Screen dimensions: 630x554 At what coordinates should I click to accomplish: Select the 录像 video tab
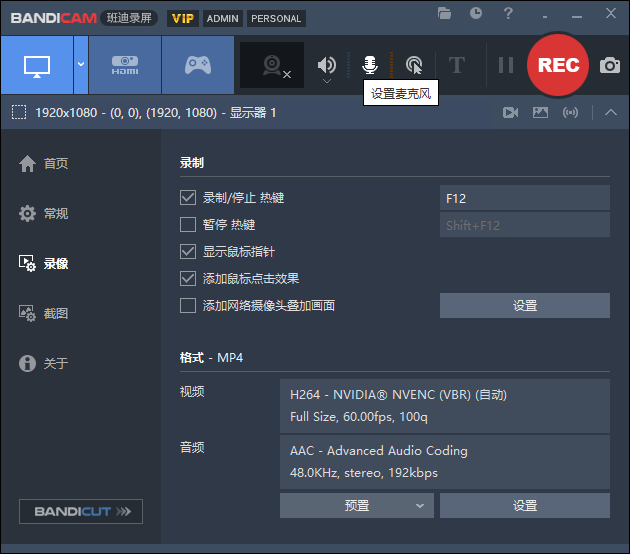click(x=43, y=264)
